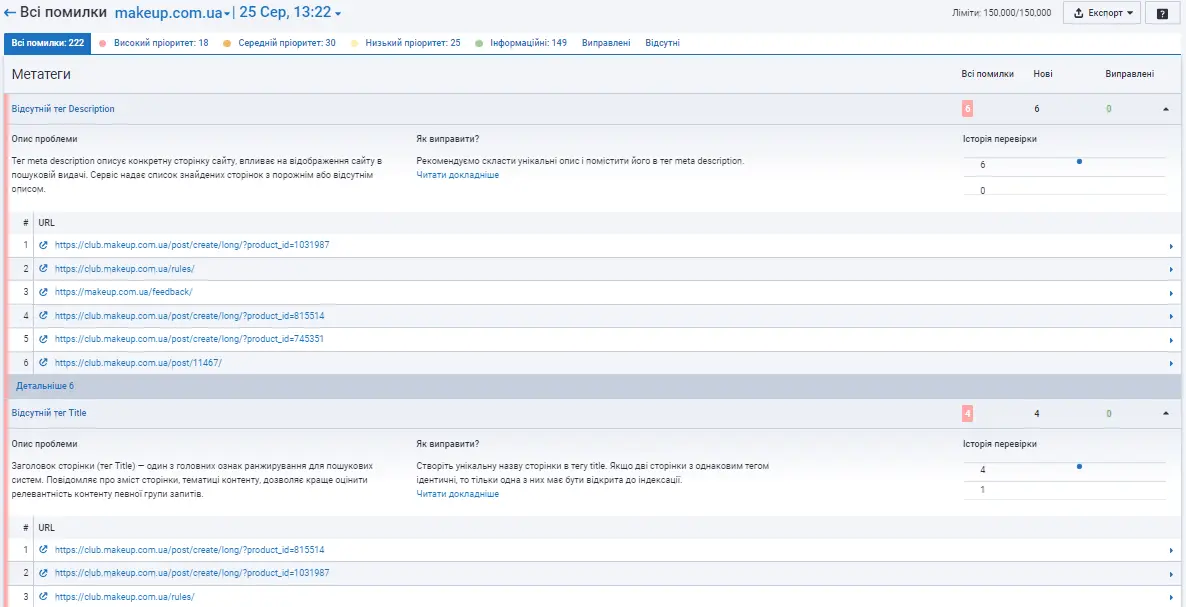
Task: Click the red 4 error count badge
Action: click(x=967, y=413)
